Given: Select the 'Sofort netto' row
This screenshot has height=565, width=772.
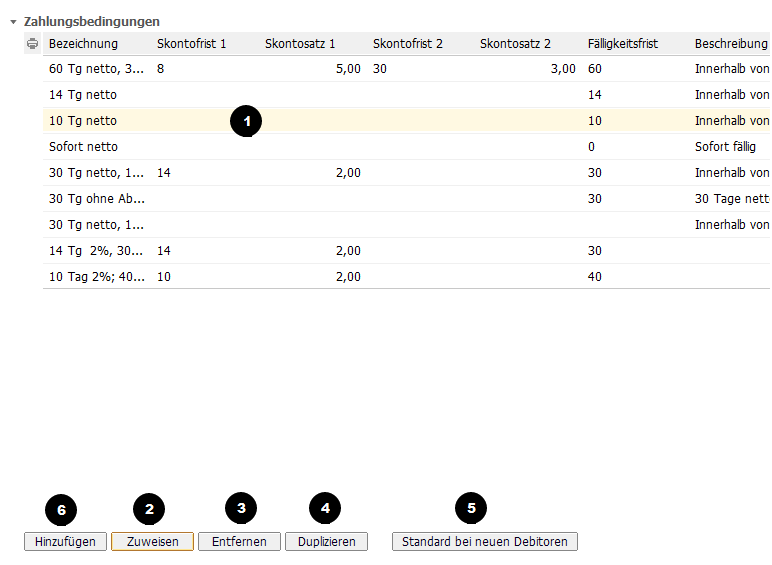Looking at the screenshot, I should (407, 147).
